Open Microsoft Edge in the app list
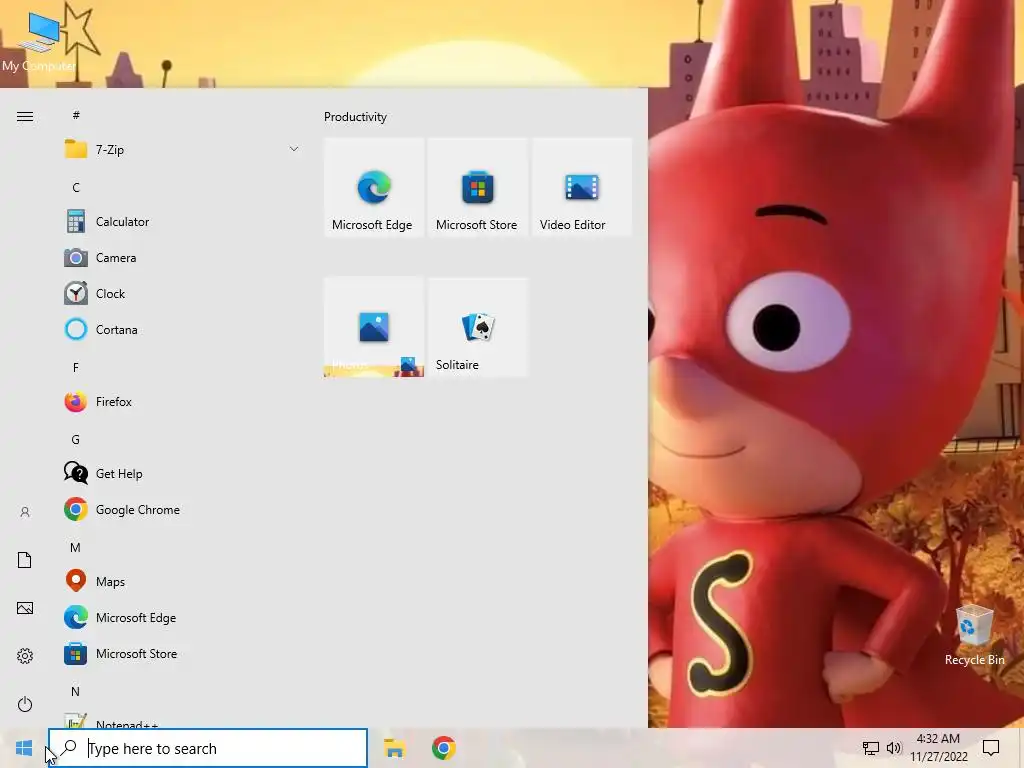The height and width of the screenshot is (768, 1024). 182,617
